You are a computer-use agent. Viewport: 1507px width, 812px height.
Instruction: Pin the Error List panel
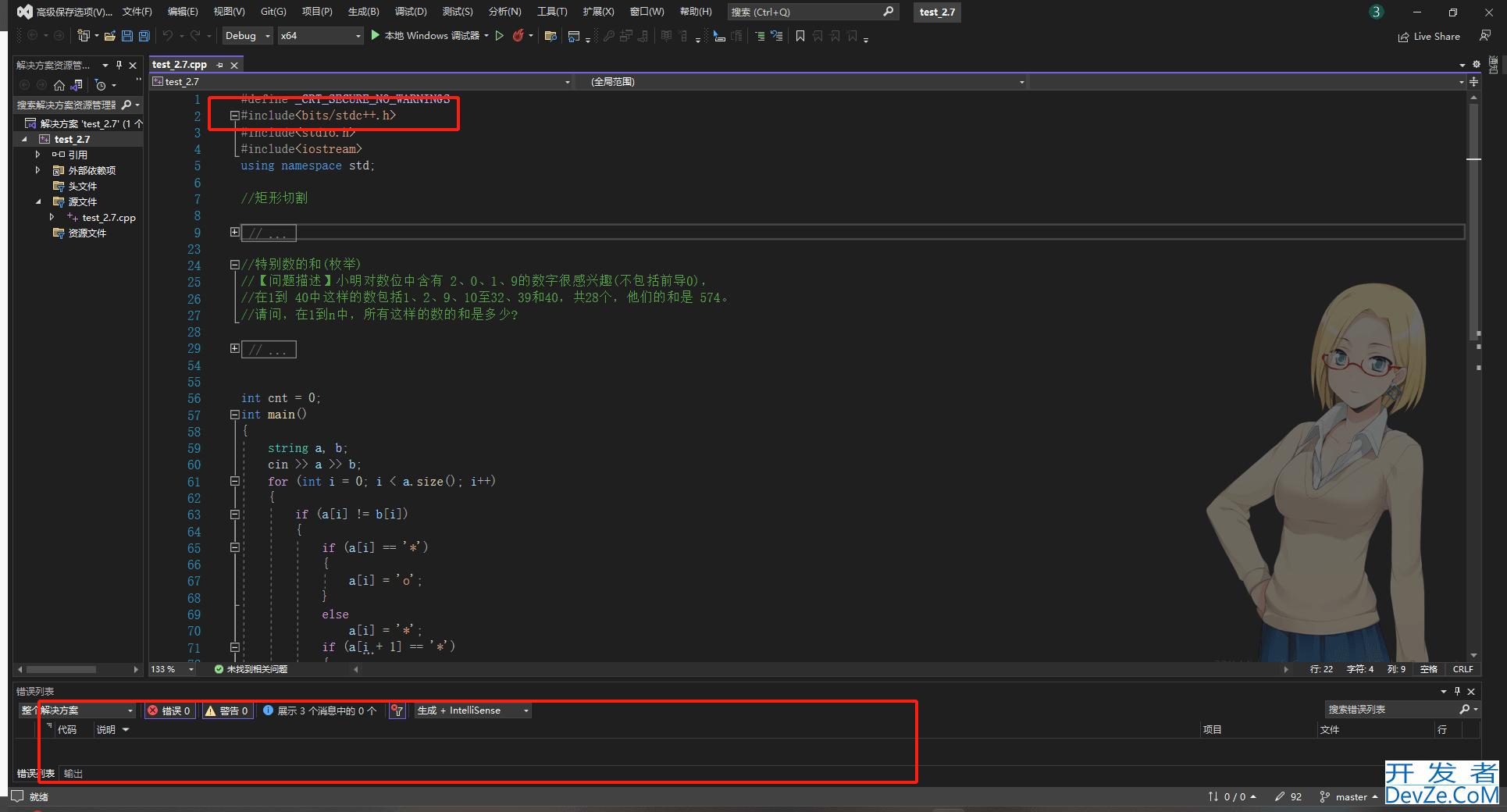click(x=1457, y=691)
